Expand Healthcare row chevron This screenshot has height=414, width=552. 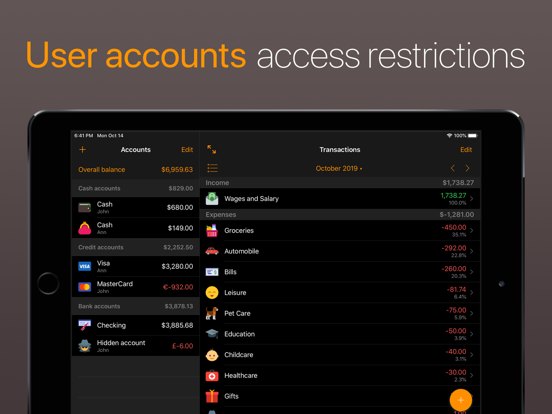pyautogui.click(x=472, y=376)
